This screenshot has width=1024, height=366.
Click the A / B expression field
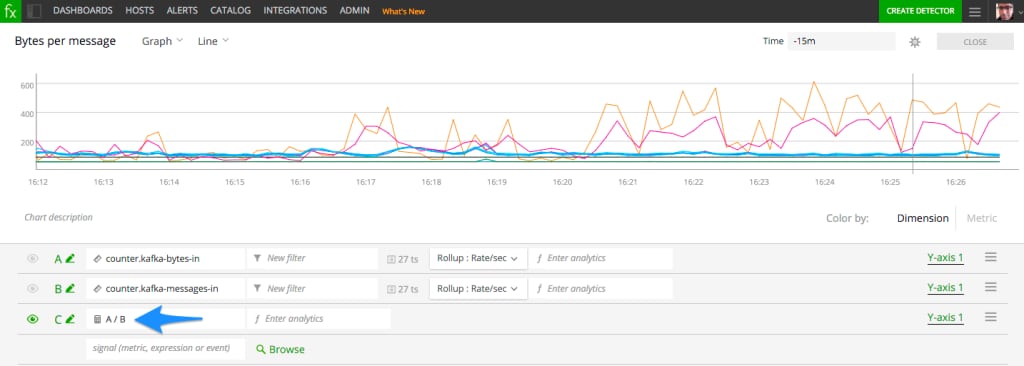coord(165,319)
